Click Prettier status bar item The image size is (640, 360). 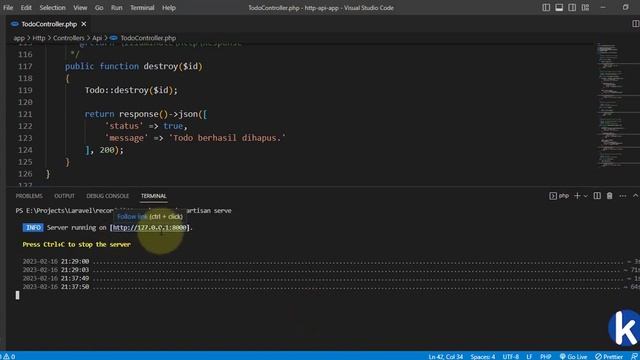coord(609,356)
